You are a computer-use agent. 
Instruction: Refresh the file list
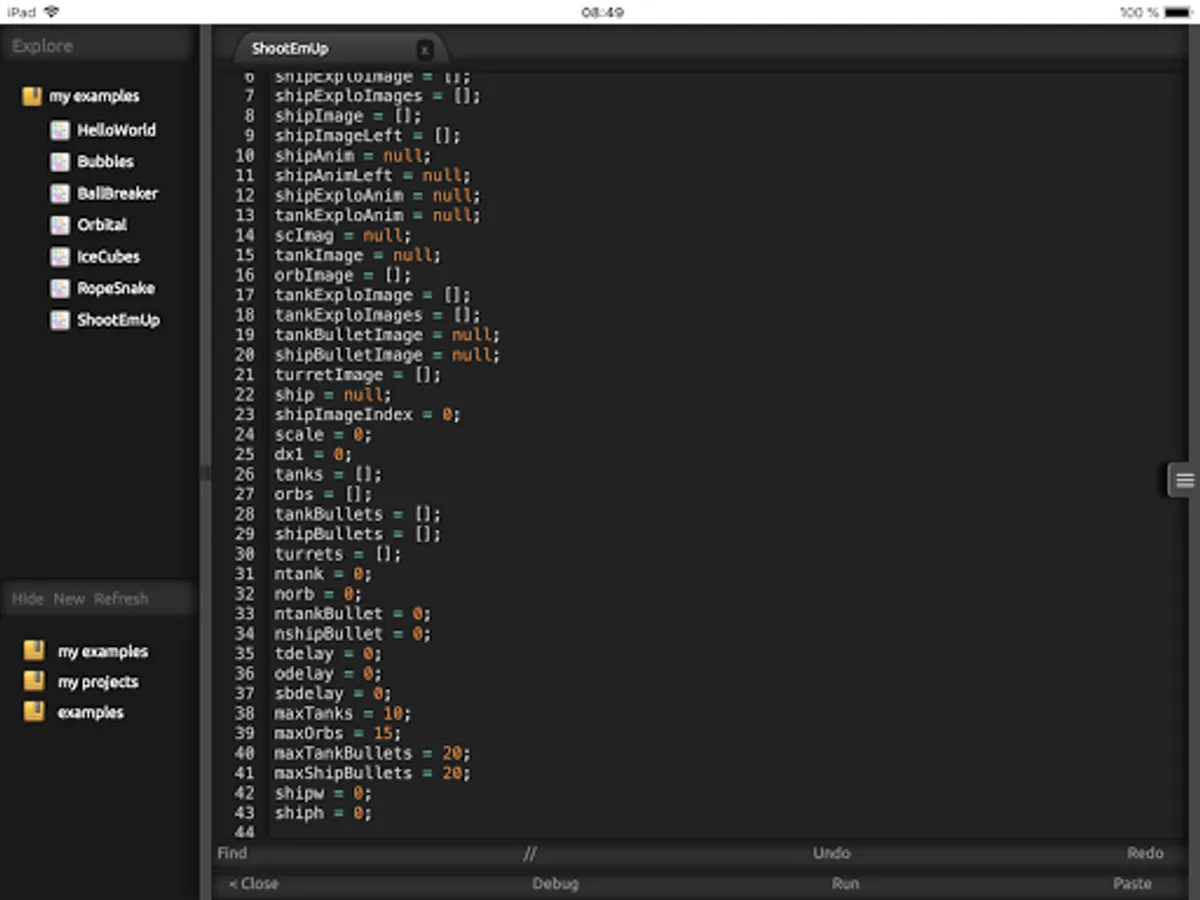(x=121, y=599)
